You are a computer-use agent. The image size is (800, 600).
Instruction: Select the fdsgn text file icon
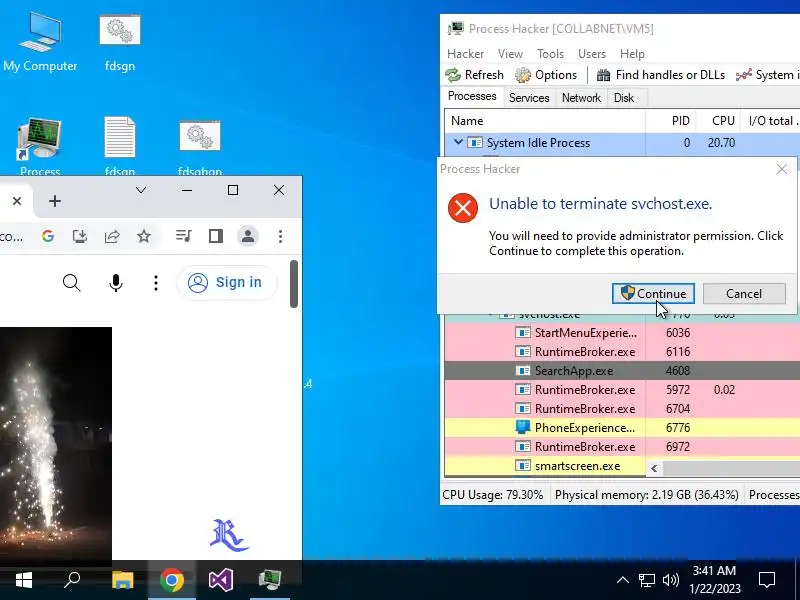(120, 147)
